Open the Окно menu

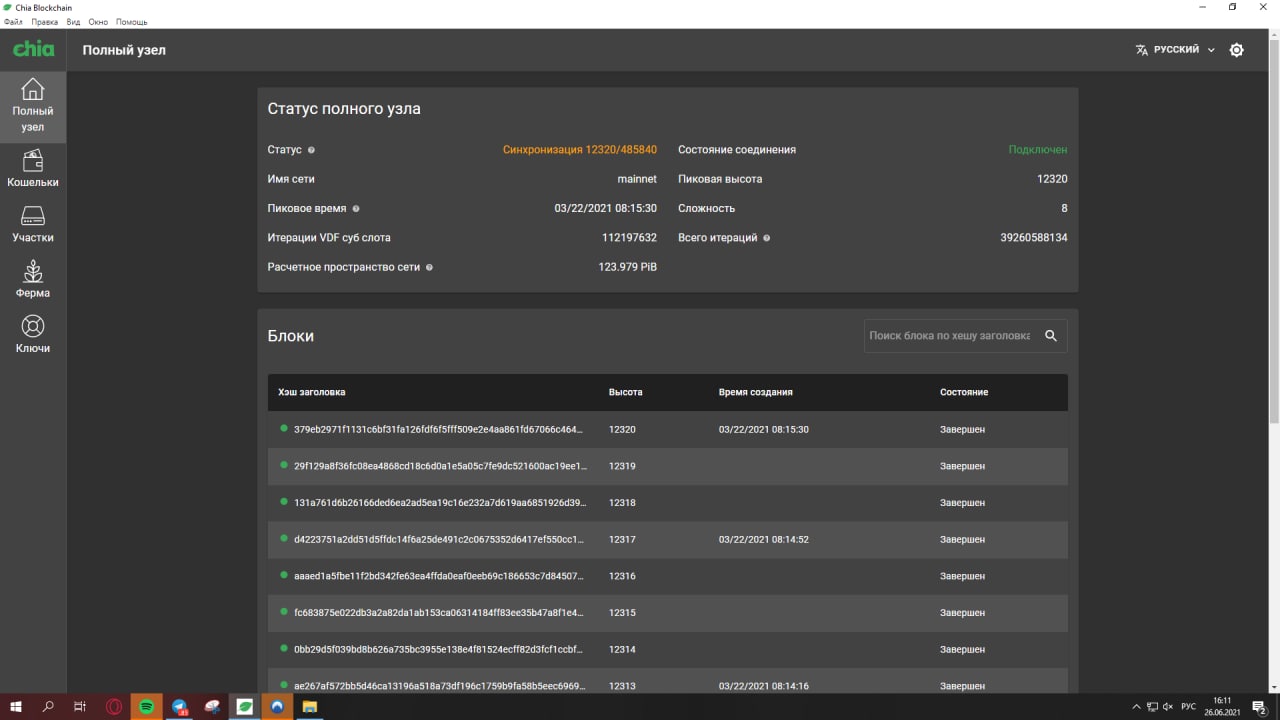(x=98, y=22)
